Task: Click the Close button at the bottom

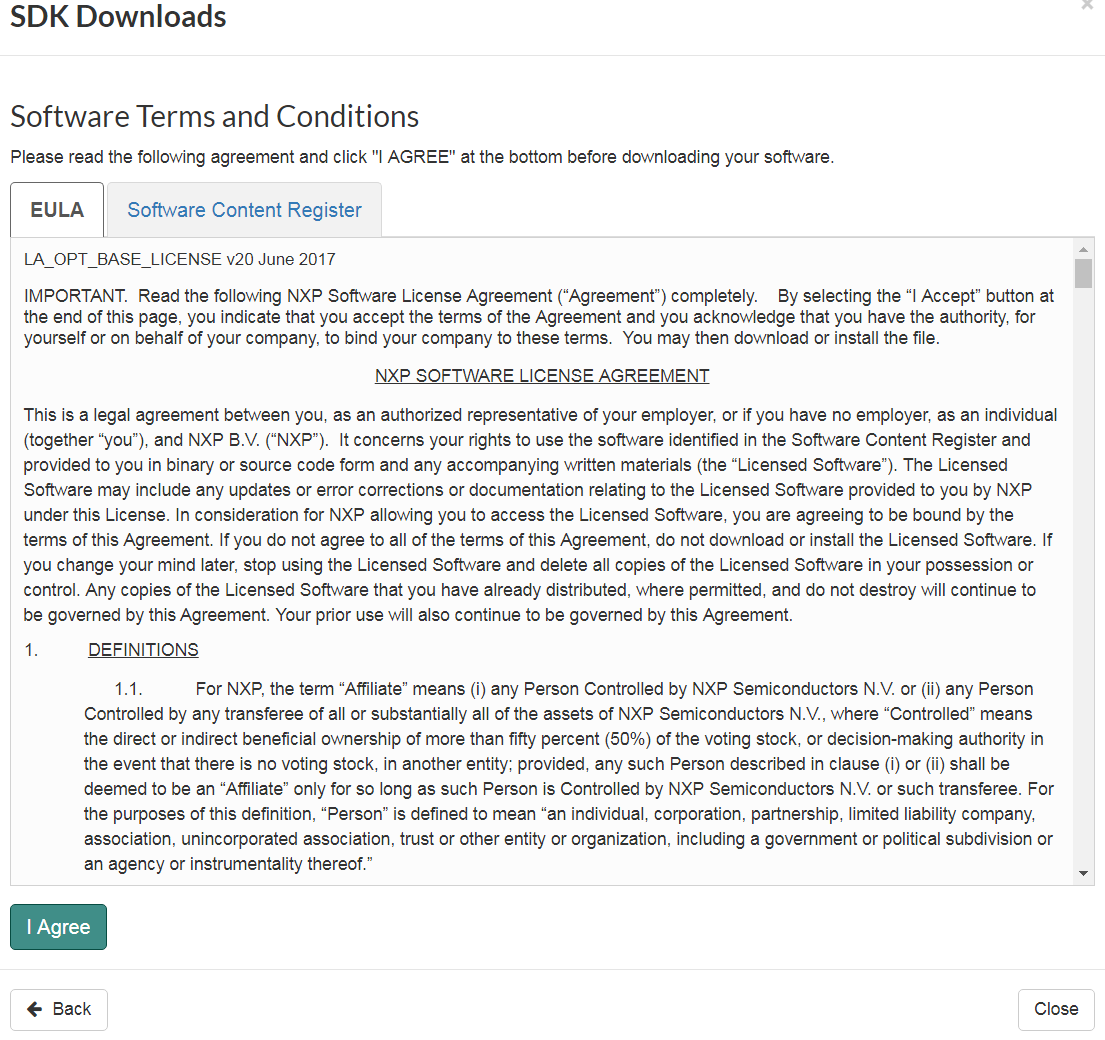Action: click(x=1056, y=1009)
